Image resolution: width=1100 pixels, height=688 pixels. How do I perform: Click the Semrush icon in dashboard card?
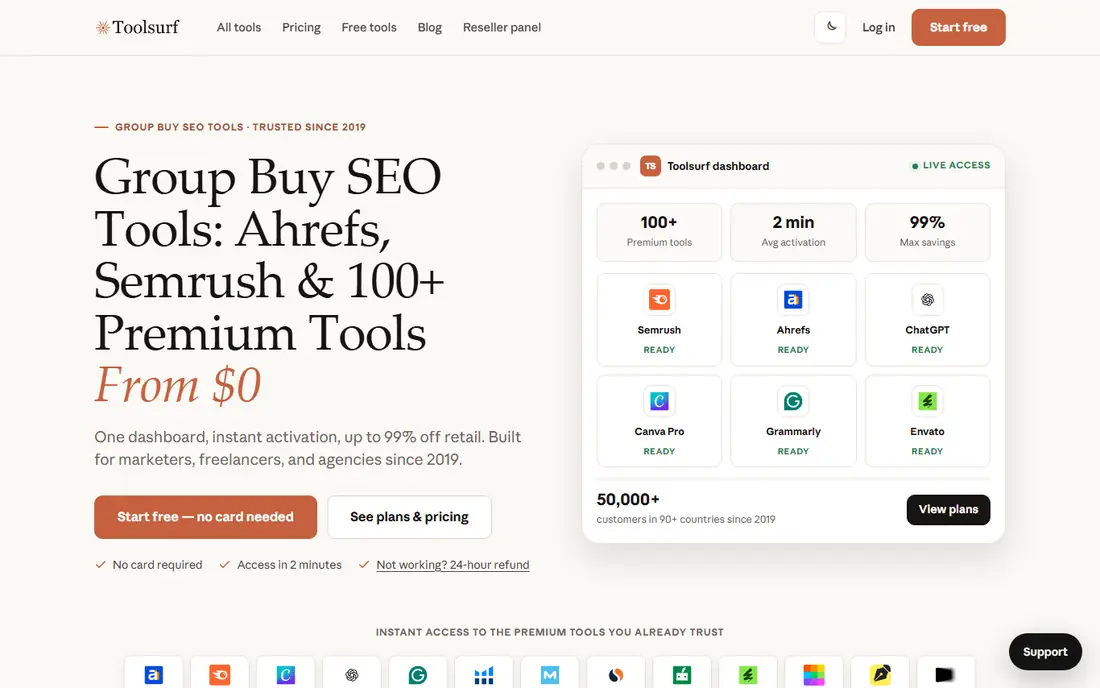659,299
